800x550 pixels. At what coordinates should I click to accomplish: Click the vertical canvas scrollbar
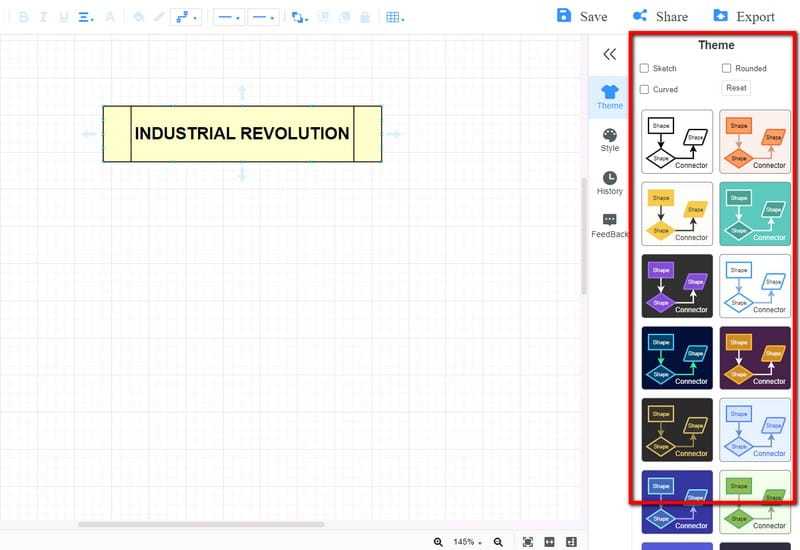584,236
